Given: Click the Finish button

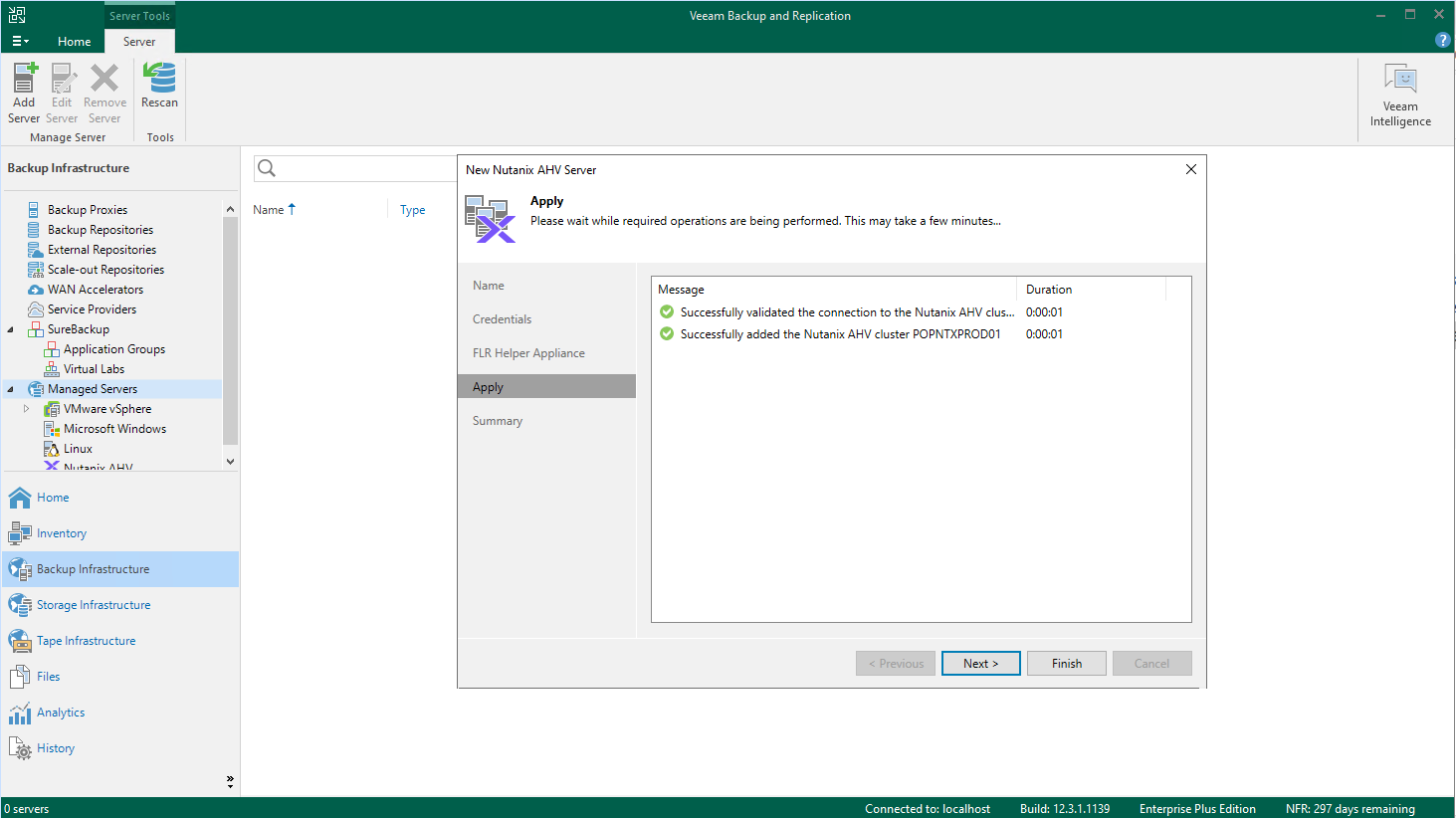Looking at the screenshot, I should coord(1067,664).
